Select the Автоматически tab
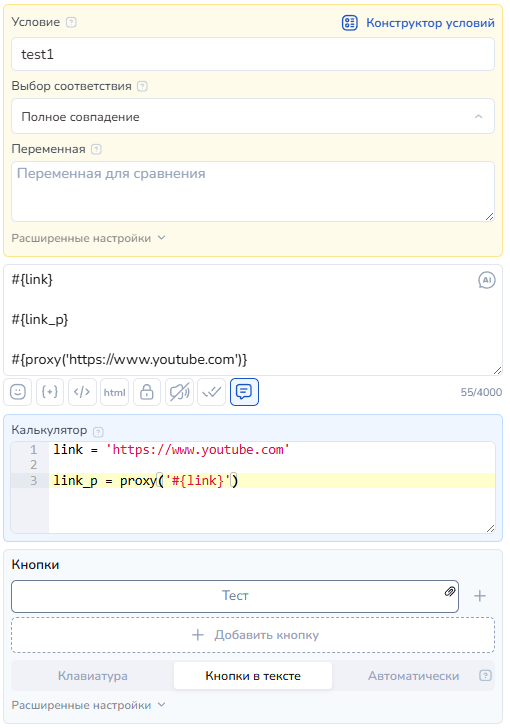 (413, 676)
